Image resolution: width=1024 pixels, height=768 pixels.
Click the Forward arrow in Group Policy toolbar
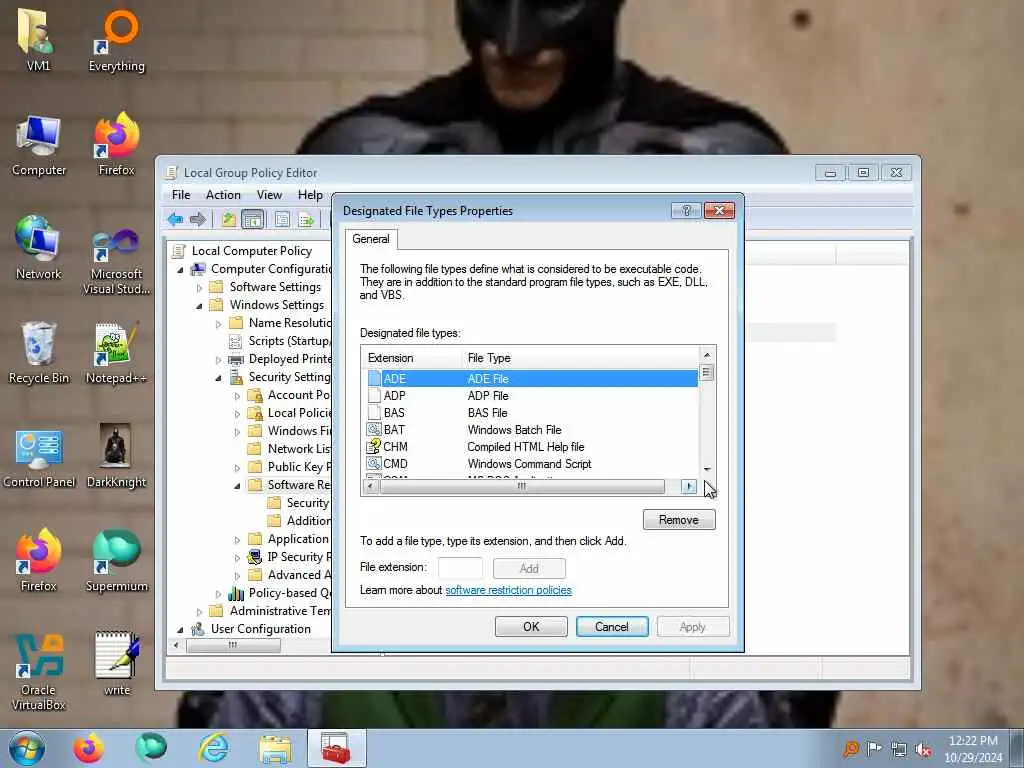[x=198, y=219]
